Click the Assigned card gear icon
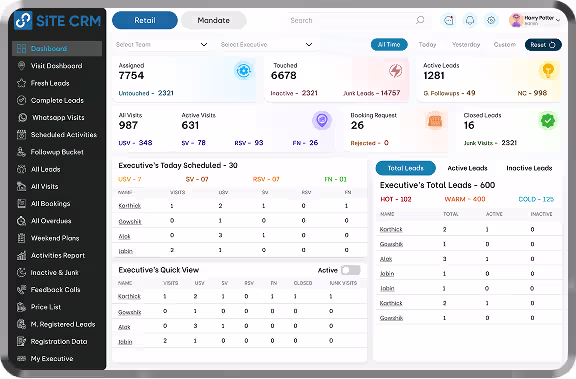 click(243, 71)
